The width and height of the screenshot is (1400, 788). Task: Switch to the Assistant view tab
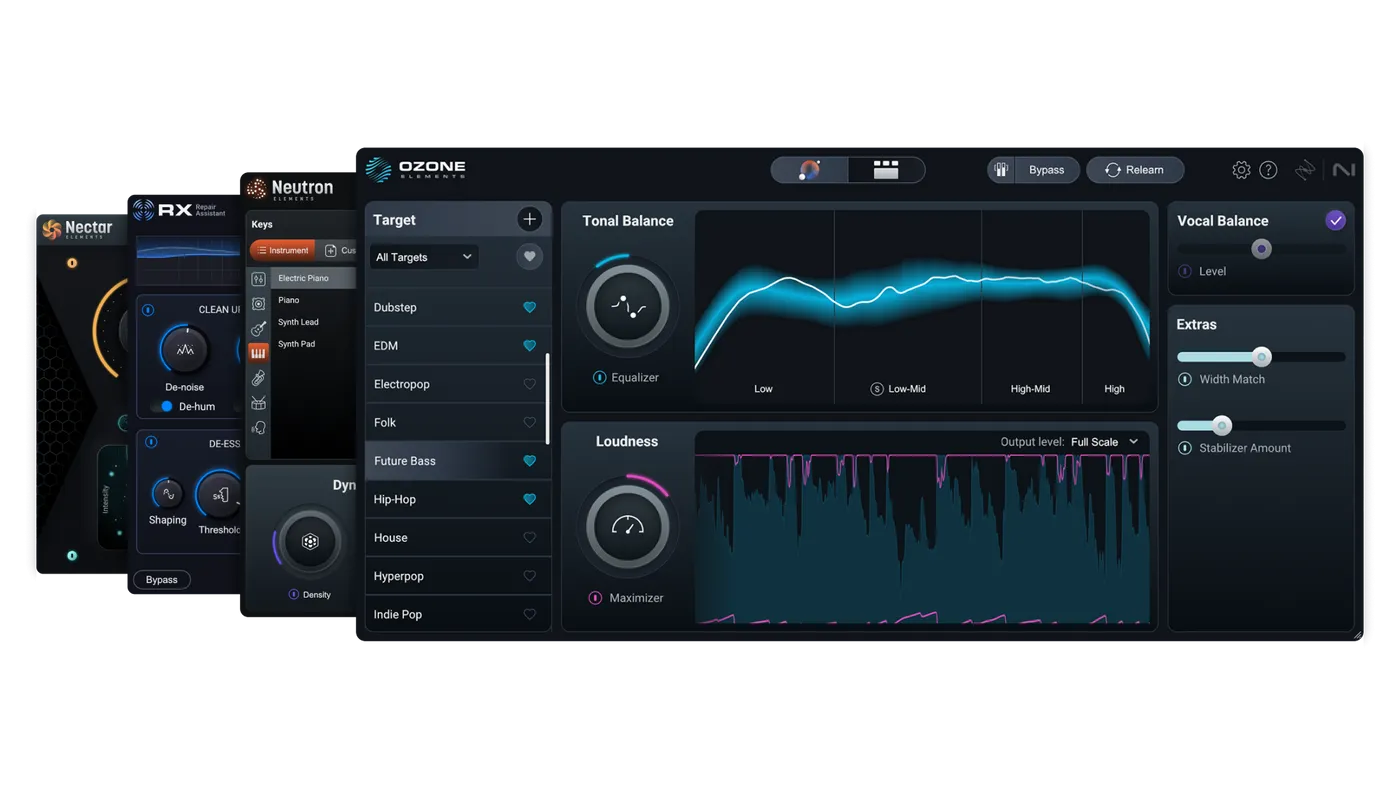pos(809,170)
